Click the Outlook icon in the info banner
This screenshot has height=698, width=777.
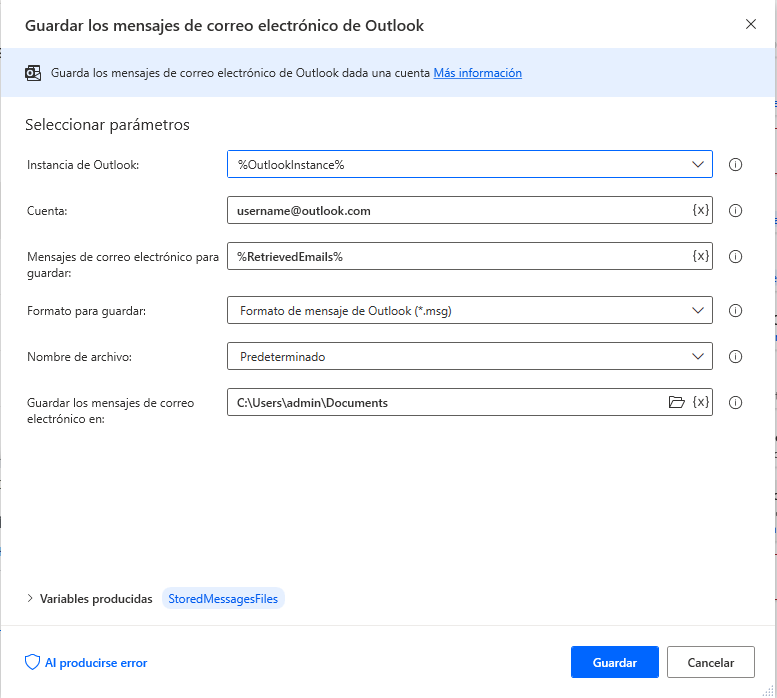(33, 73)
